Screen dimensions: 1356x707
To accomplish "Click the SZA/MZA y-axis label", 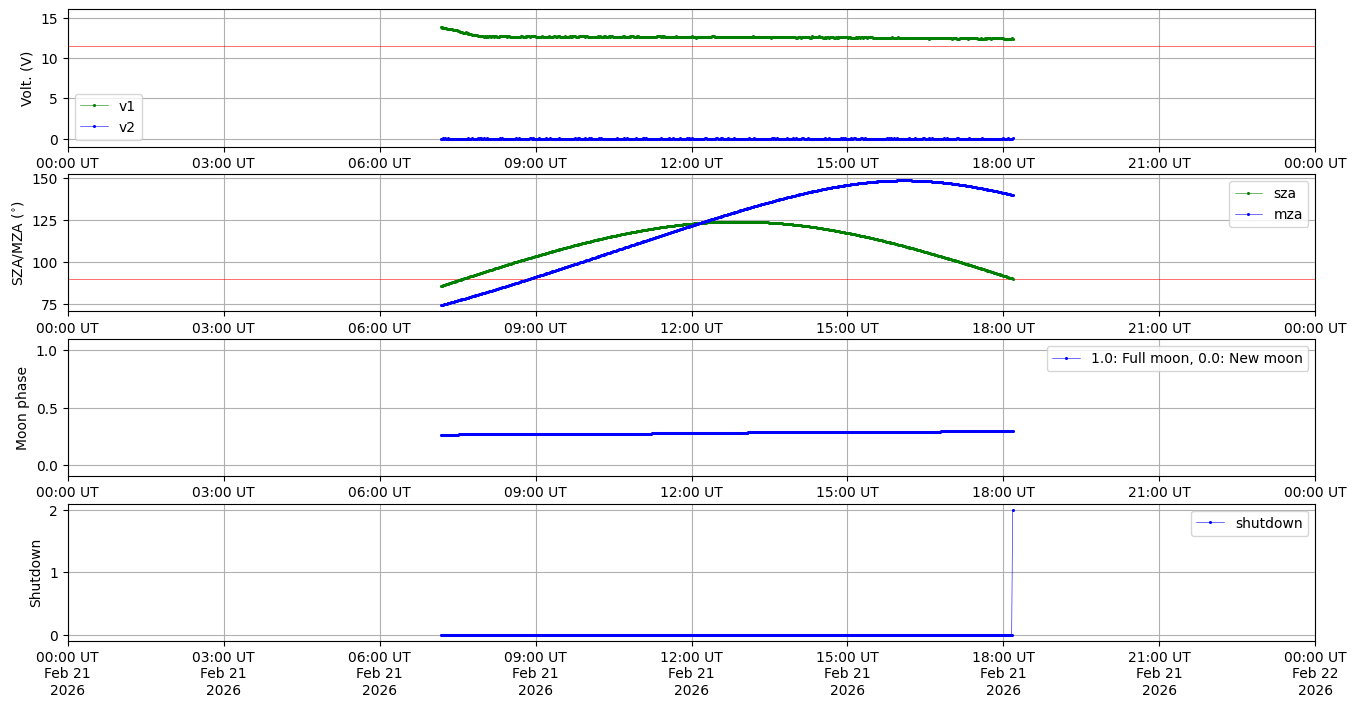I will (x=17, y=243).
